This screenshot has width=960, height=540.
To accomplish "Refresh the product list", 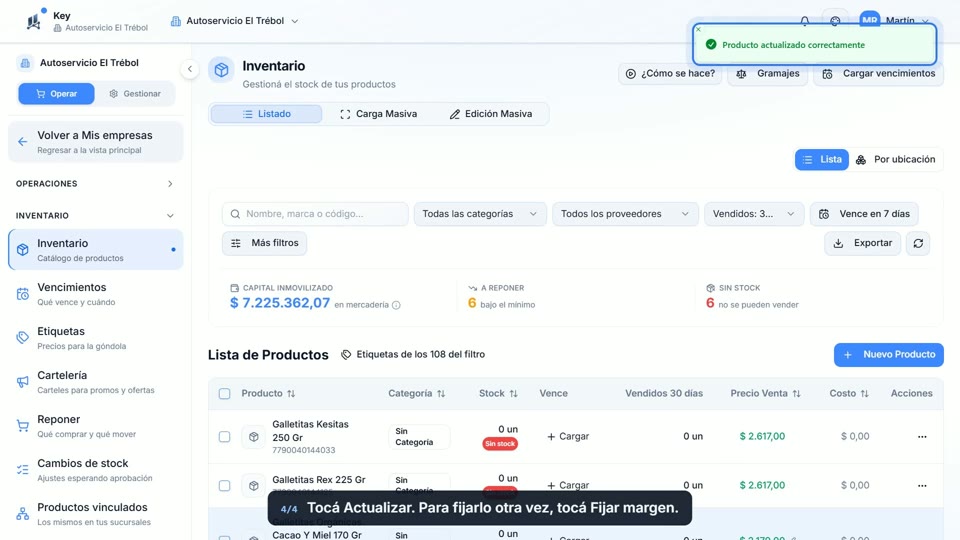I will (x=918, y=243).
